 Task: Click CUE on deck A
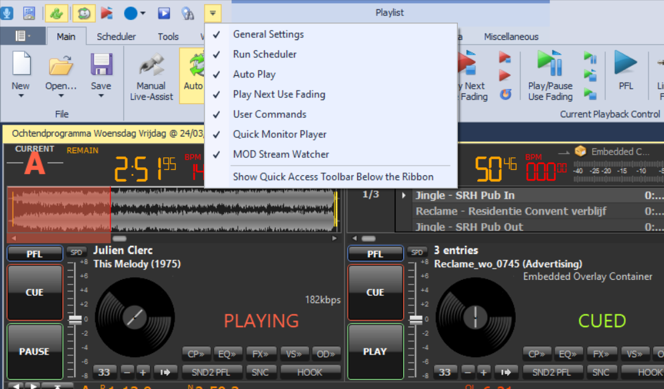click(35, 292)
